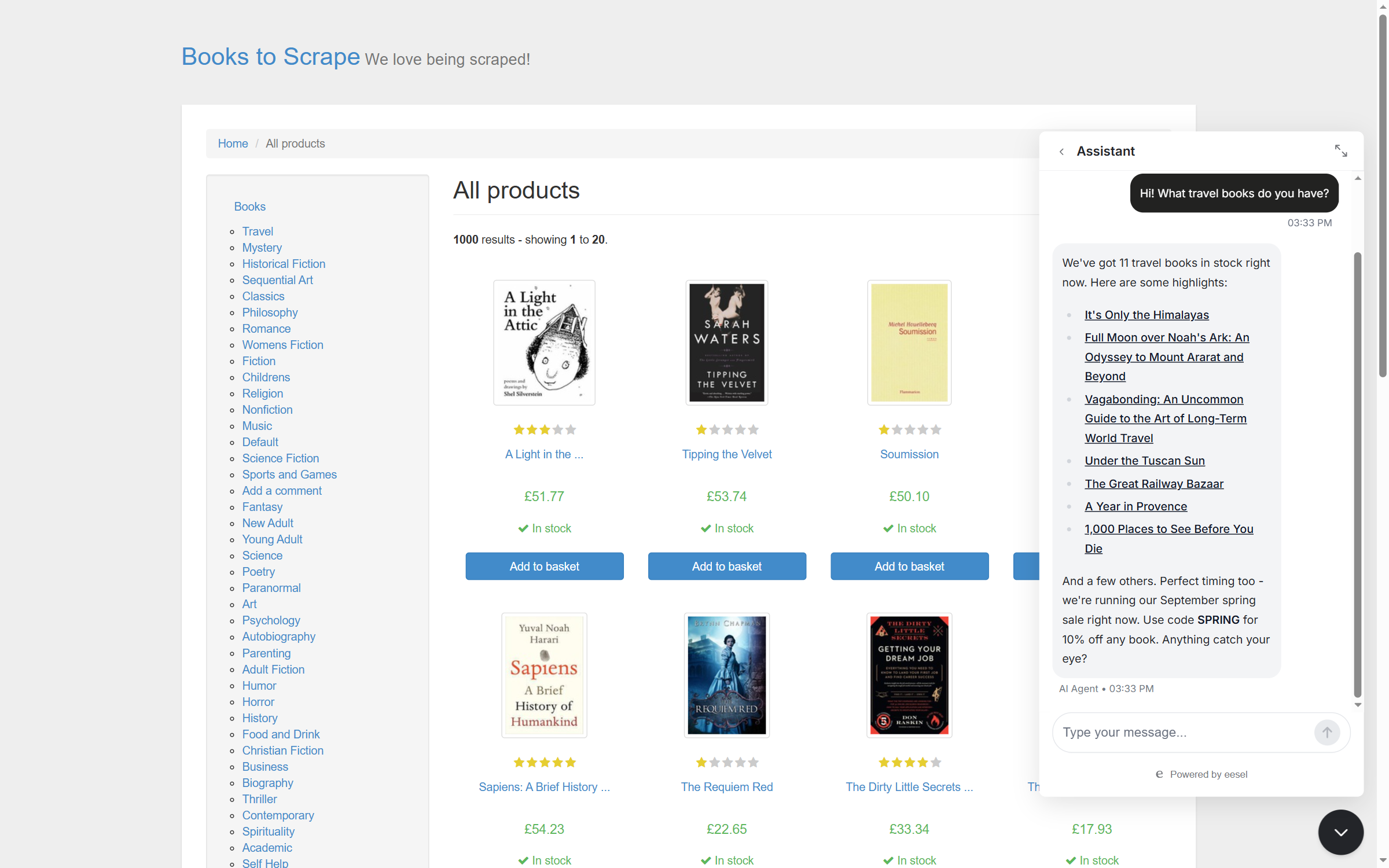The image size is (1389, 868).
Task: Add Soumission to basket
Action: click(x=909, y=567)
